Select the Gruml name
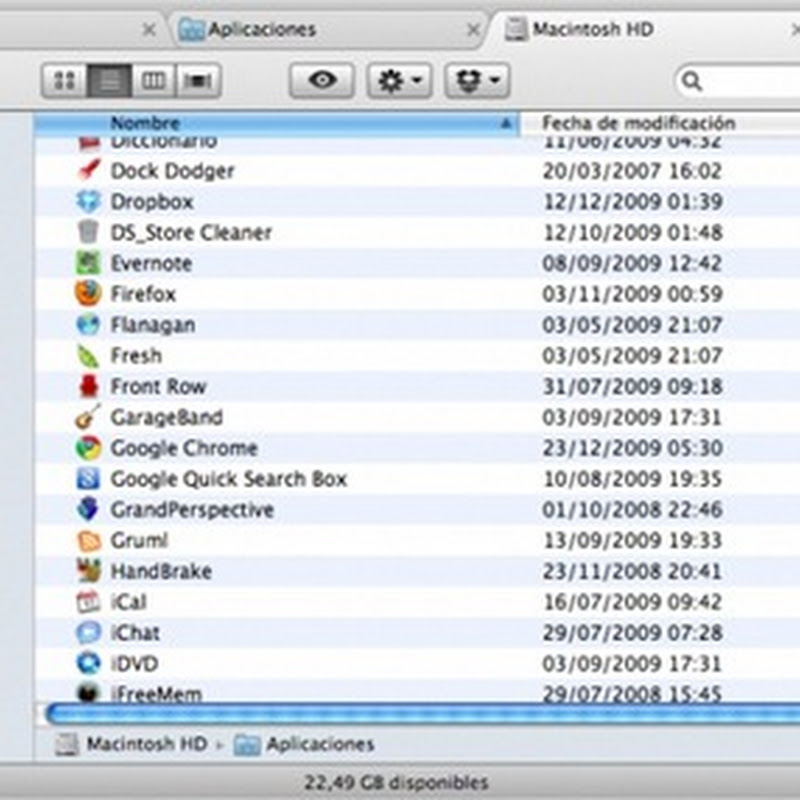This screenshot has height=800, width=800. pyautogui.click(x=139, y=540)
